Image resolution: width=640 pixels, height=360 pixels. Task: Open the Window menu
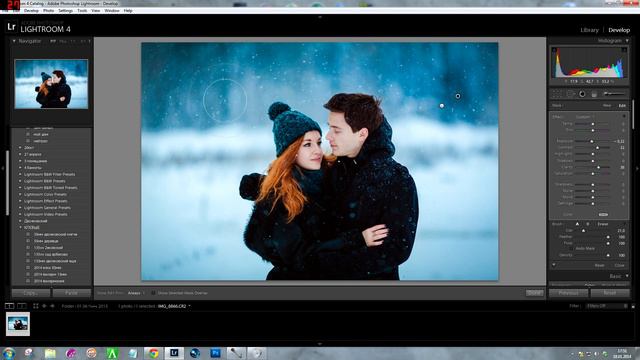112,11
